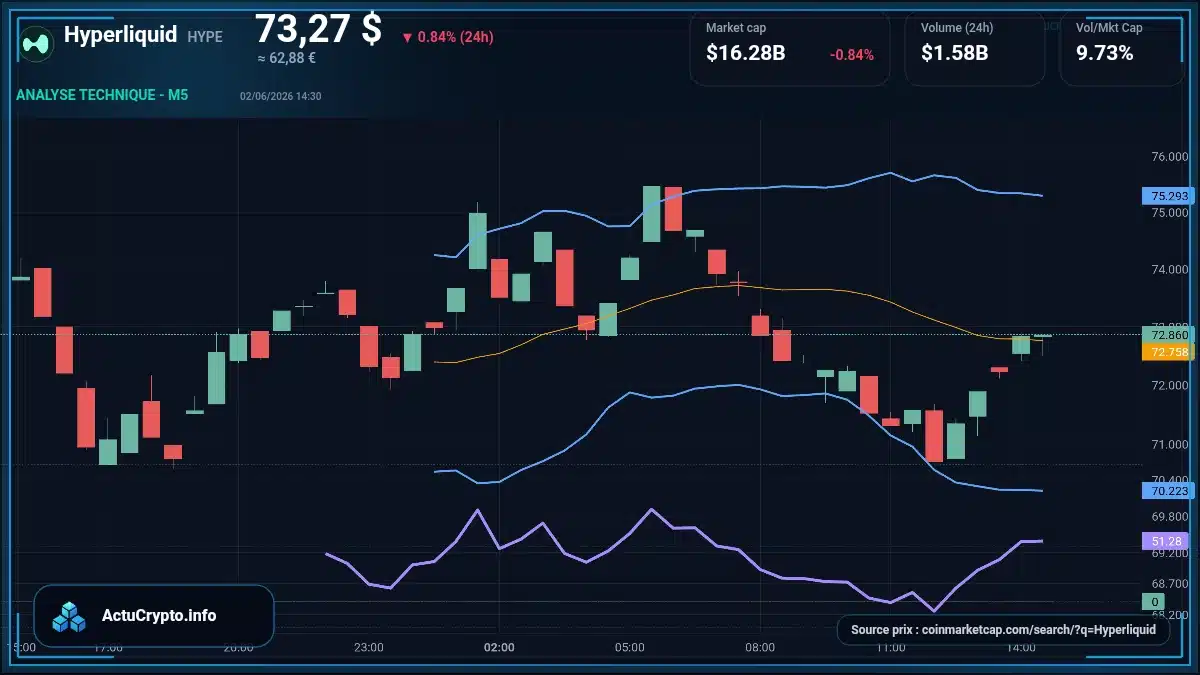
Task: Open the Market cap card label
Action: tap(736, 28)
